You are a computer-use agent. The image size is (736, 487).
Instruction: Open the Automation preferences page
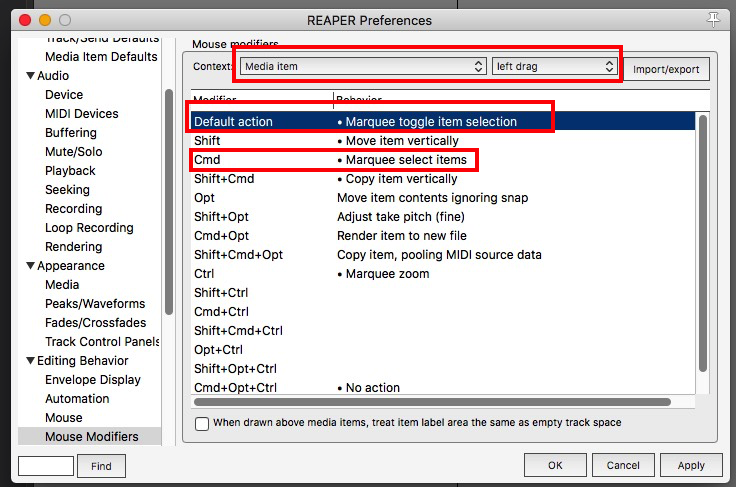click(77, 399)
